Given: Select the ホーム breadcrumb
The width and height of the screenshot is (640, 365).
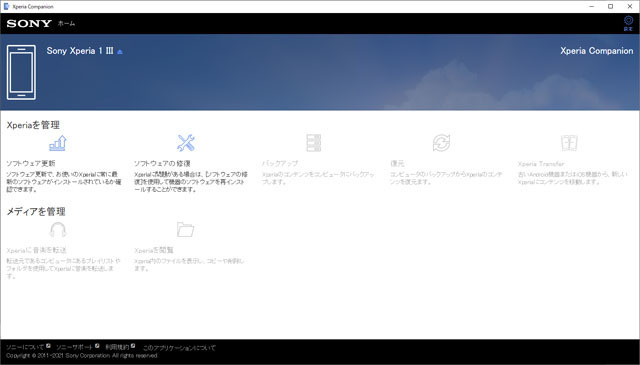Looking at the screenshot, I should tap(66, 24).
